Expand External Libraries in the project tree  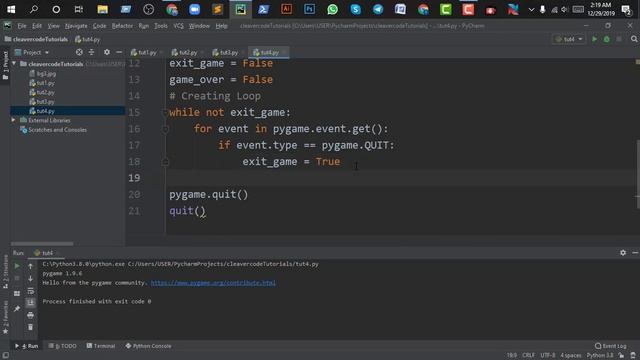(x=13, y=120)
